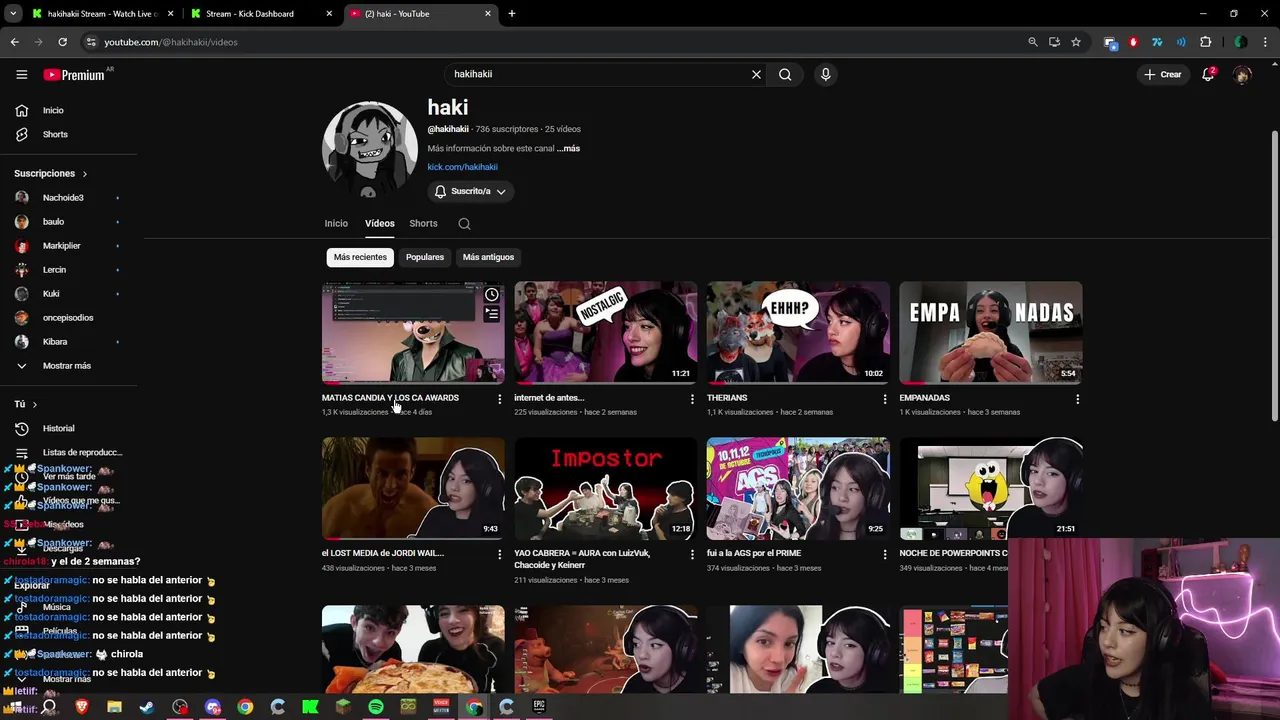Open the browser zoom indicator
This screenshot has height=720, width=1280.
(x=1032, y=42)
